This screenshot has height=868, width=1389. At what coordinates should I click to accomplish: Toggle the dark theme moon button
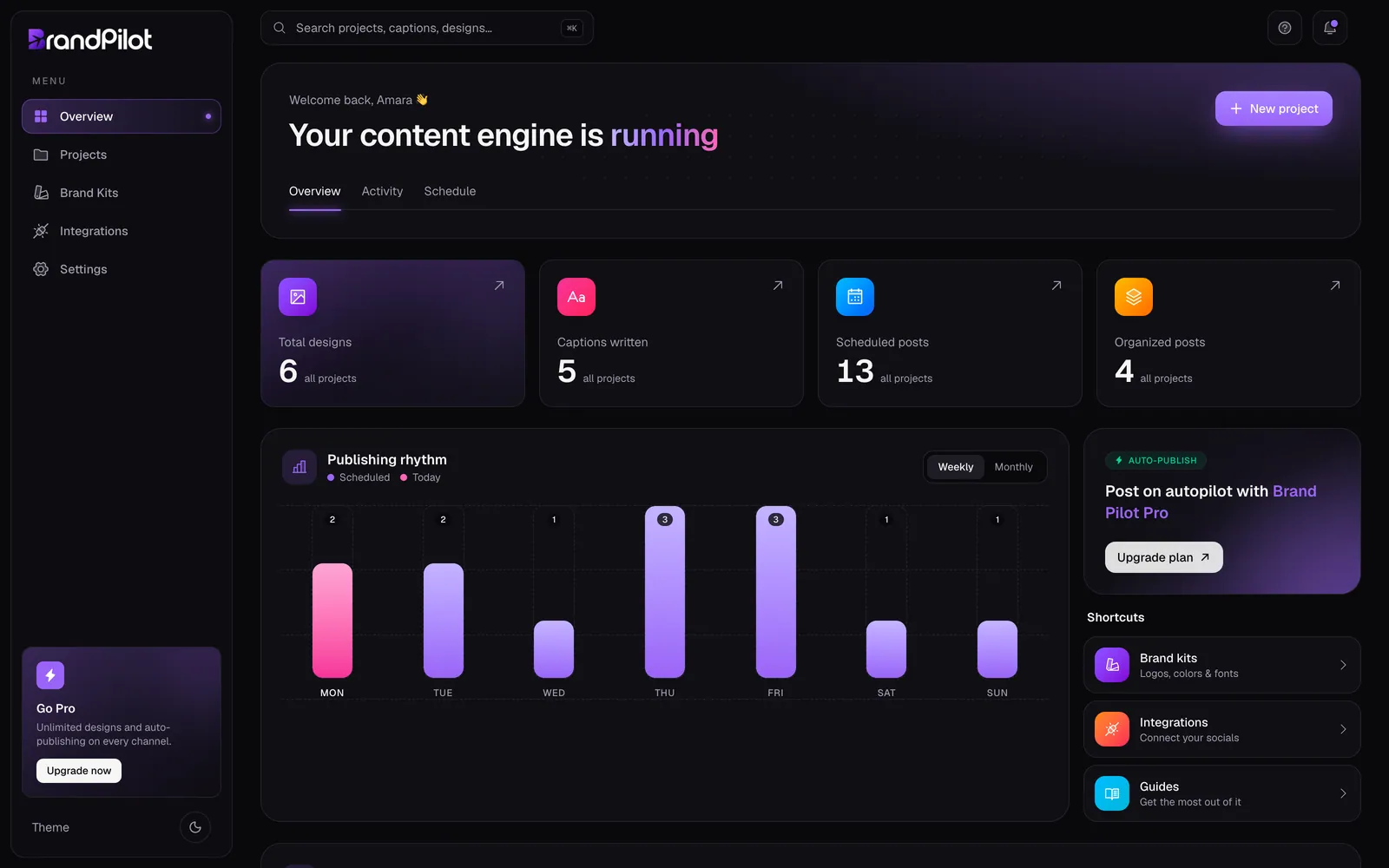(x=195, y=827)
